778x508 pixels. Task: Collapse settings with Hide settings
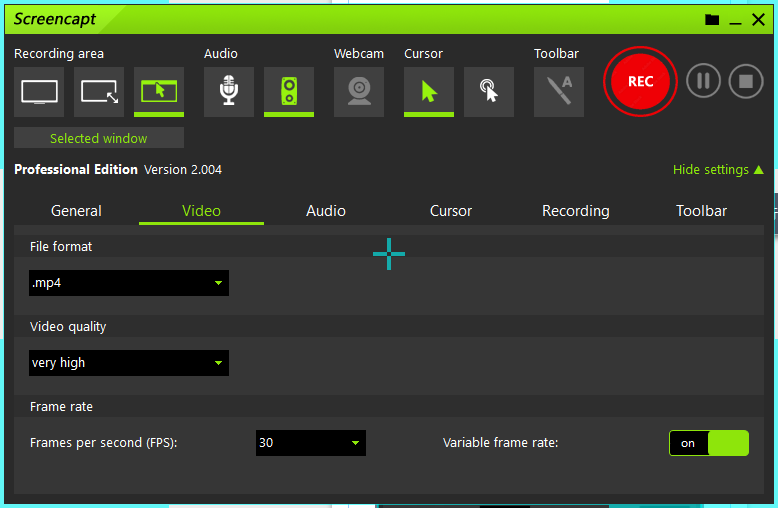[718, 170]
